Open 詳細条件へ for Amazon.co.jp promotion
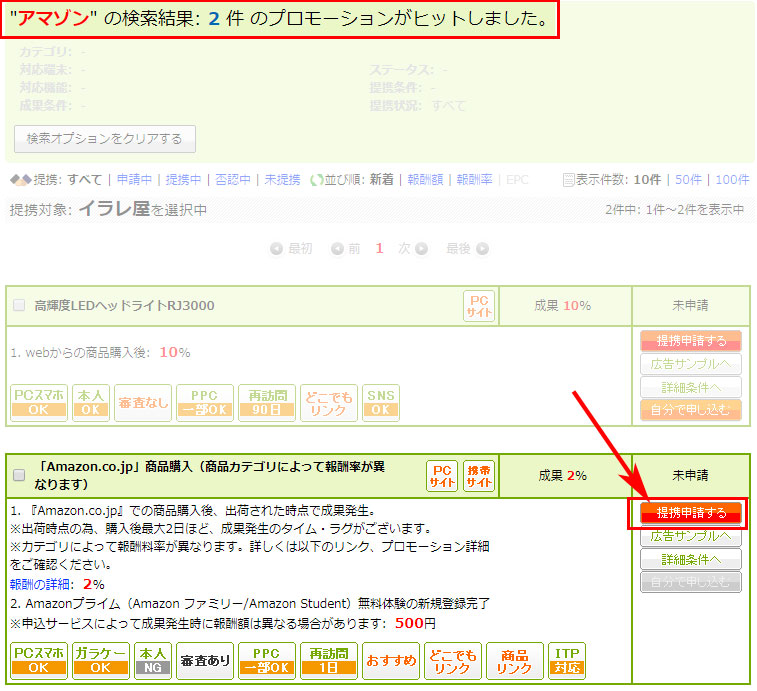 pyautogui.click(x=691, y=559)
